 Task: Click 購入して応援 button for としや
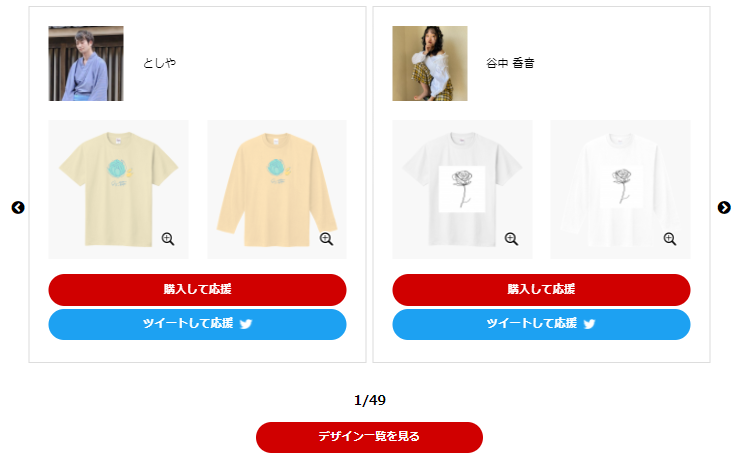click(x=197, y=289)
